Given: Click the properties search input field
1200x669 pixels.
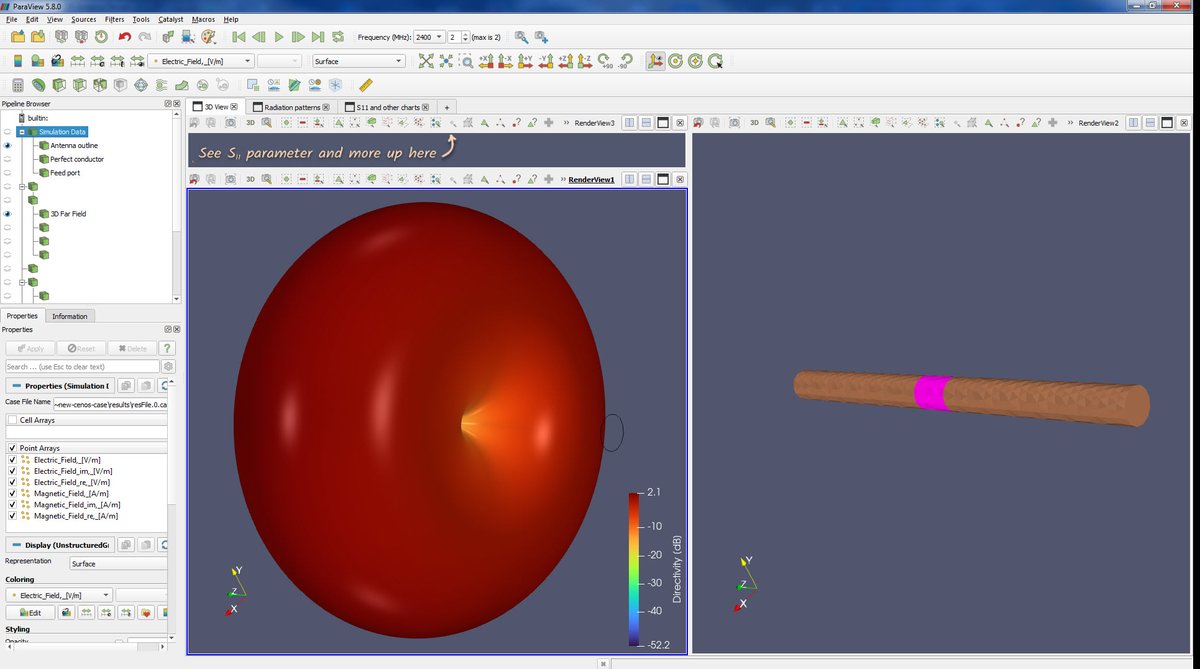Looking at the screenshot, I should coord(81,367).
